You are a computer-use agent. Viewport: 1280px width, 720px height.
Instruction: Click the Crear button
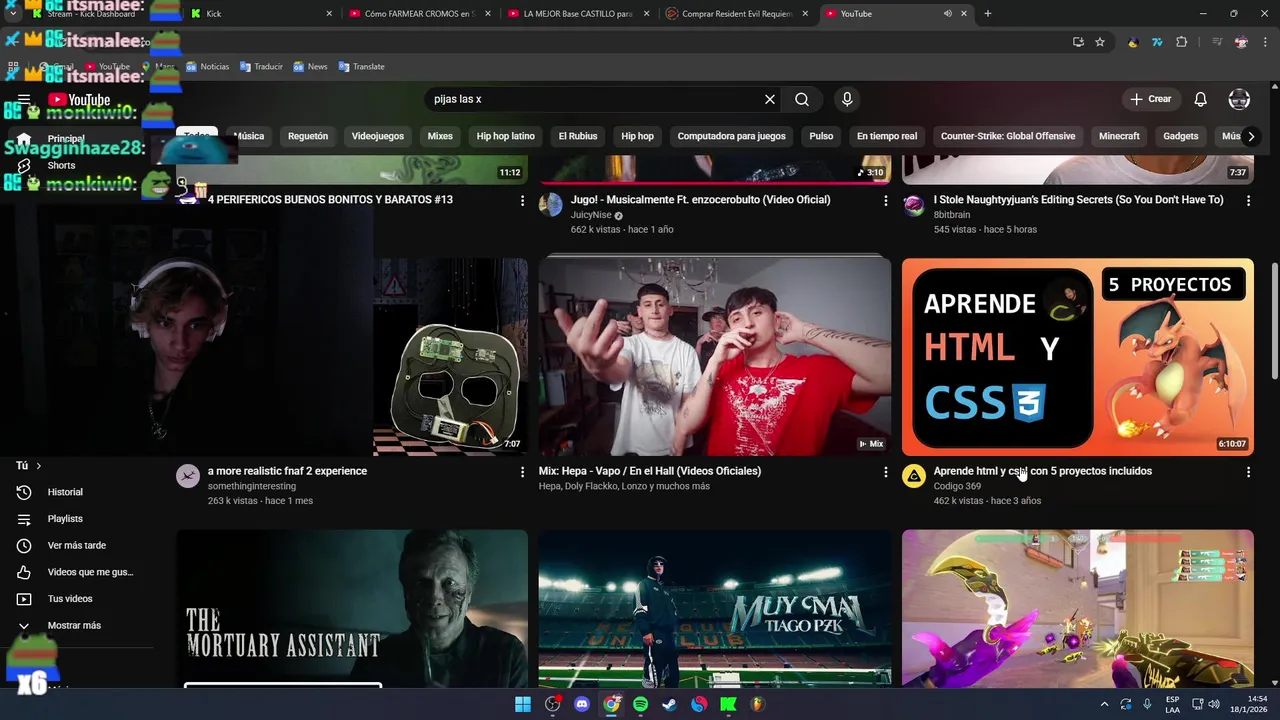tap(1150, 99)
